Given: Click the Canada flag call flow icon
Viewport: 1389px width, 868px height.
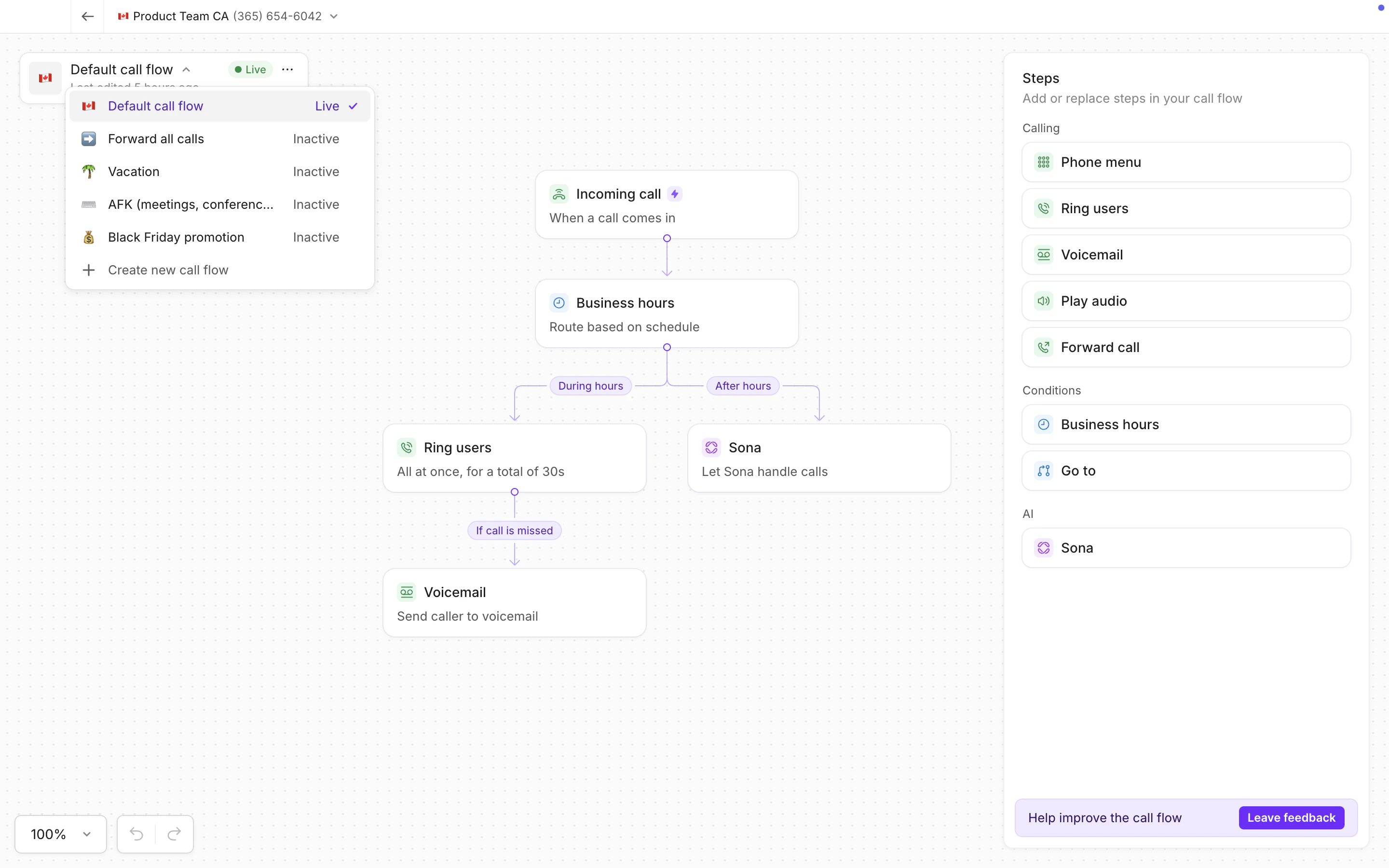Looking at the screenshot, I should pos(45,78).
